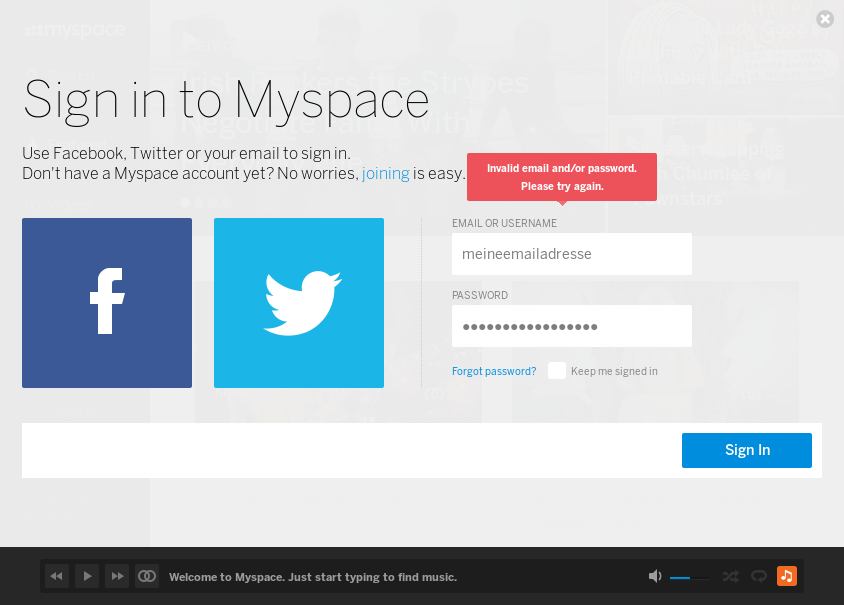Click the rewind button in the player

[57, 576]
